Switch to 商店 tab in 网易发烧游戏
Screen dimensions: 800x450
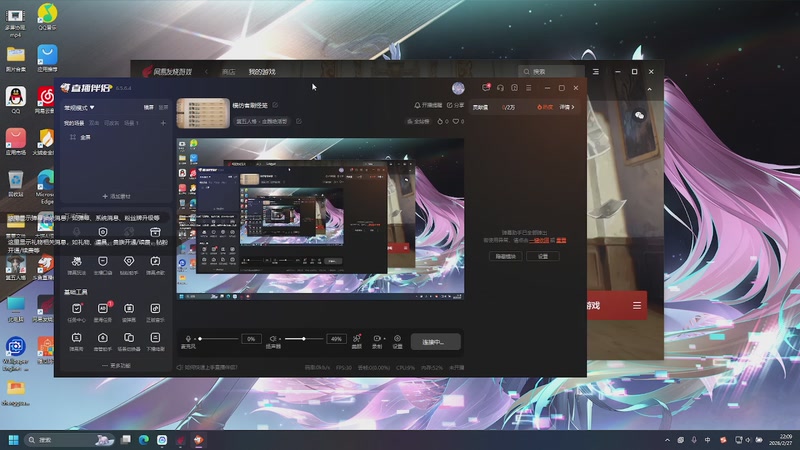[229, 72]
